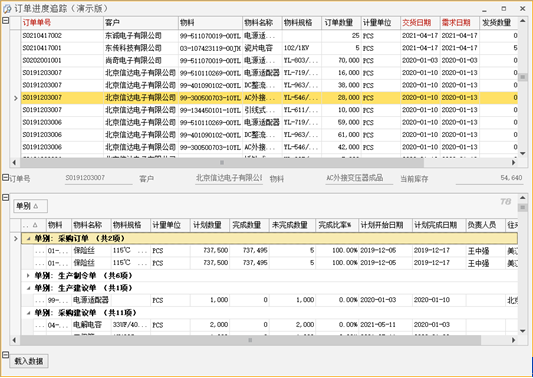Click the top grid scroll-down arrow
Screen dimensions: 533x378
tap(523, 154)
